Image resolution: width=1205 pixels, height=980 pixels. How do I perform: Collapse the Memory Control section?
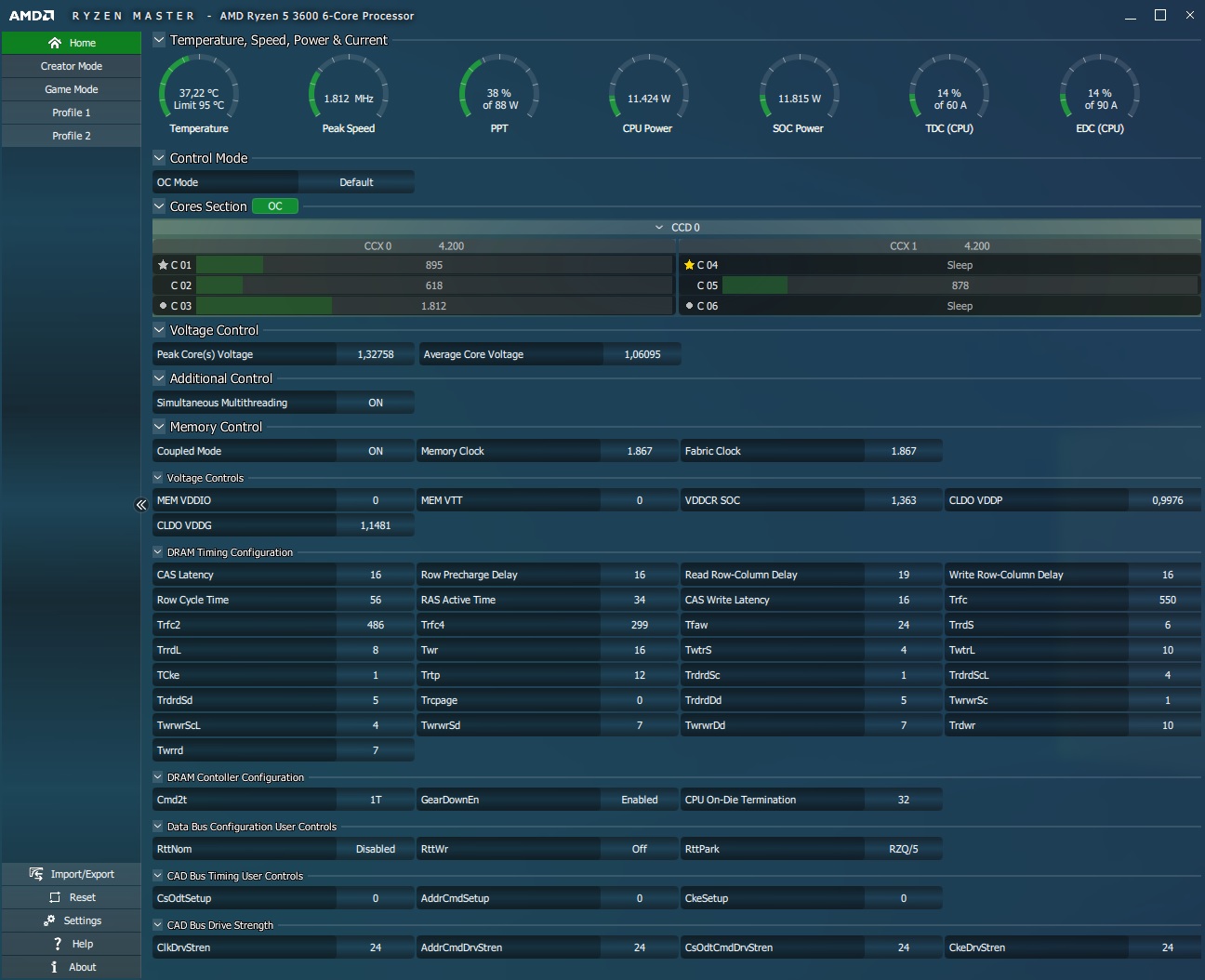click(x=159, y=427)
